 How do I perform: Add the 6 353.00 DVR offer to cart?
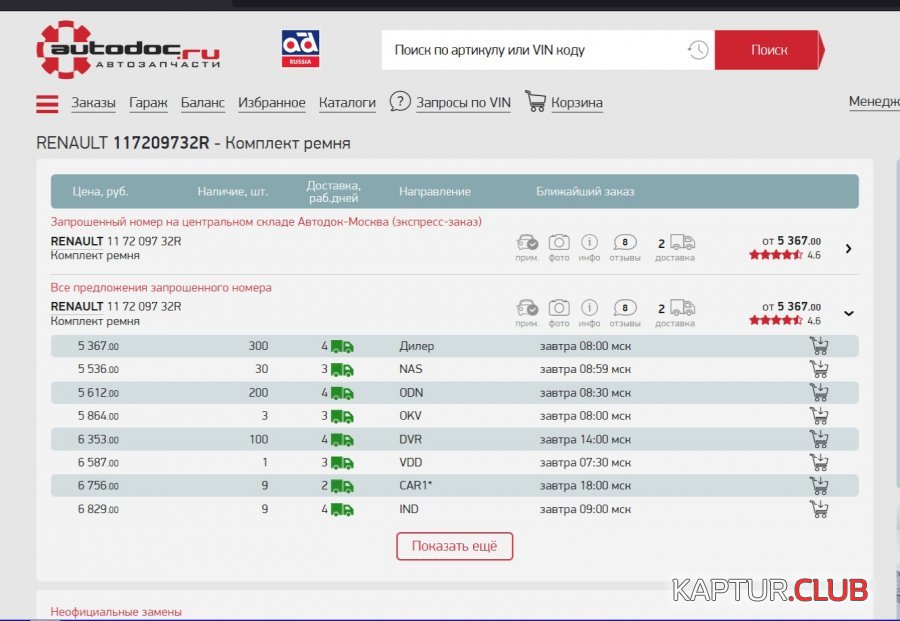pyautogui.click(x=819, y=439)
